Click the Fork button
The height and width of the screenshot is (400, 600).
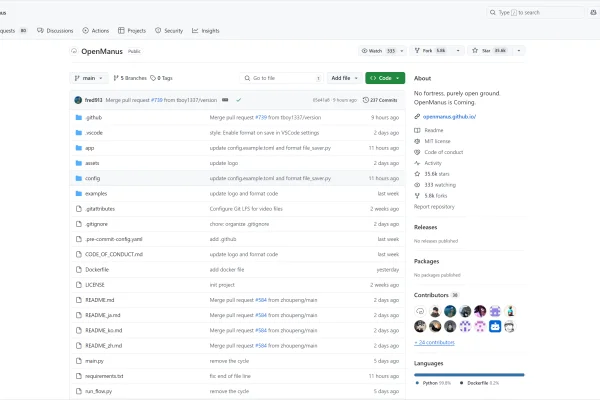(432, 51)
